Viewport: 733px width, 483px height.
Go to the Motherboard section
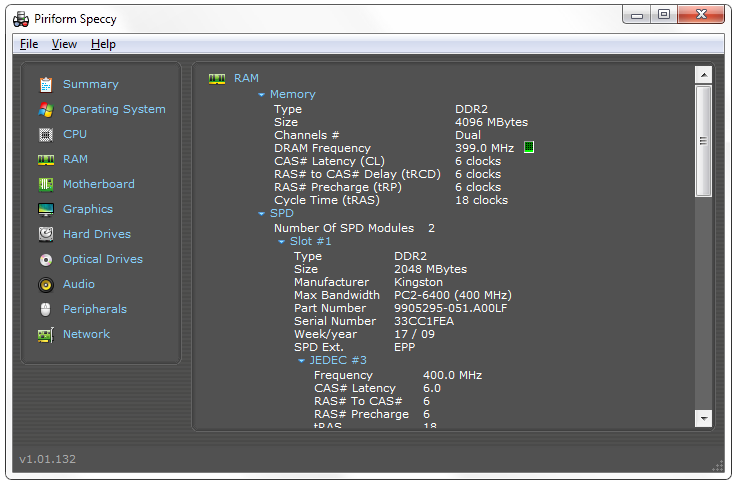[x=99, y=184]
